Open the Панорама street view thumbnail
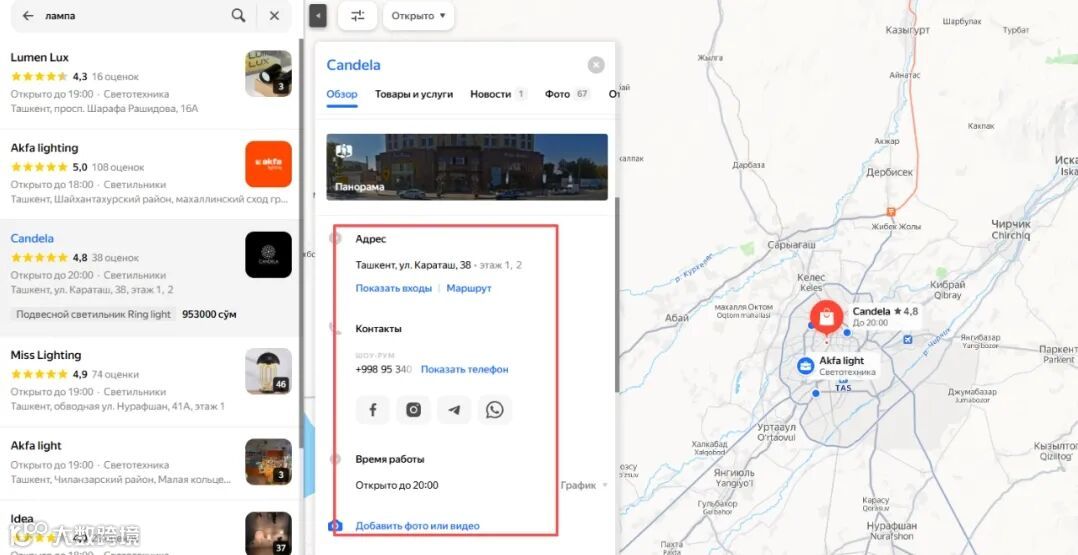The height and width of the screenshot is (555, 1078). point(467,167)
